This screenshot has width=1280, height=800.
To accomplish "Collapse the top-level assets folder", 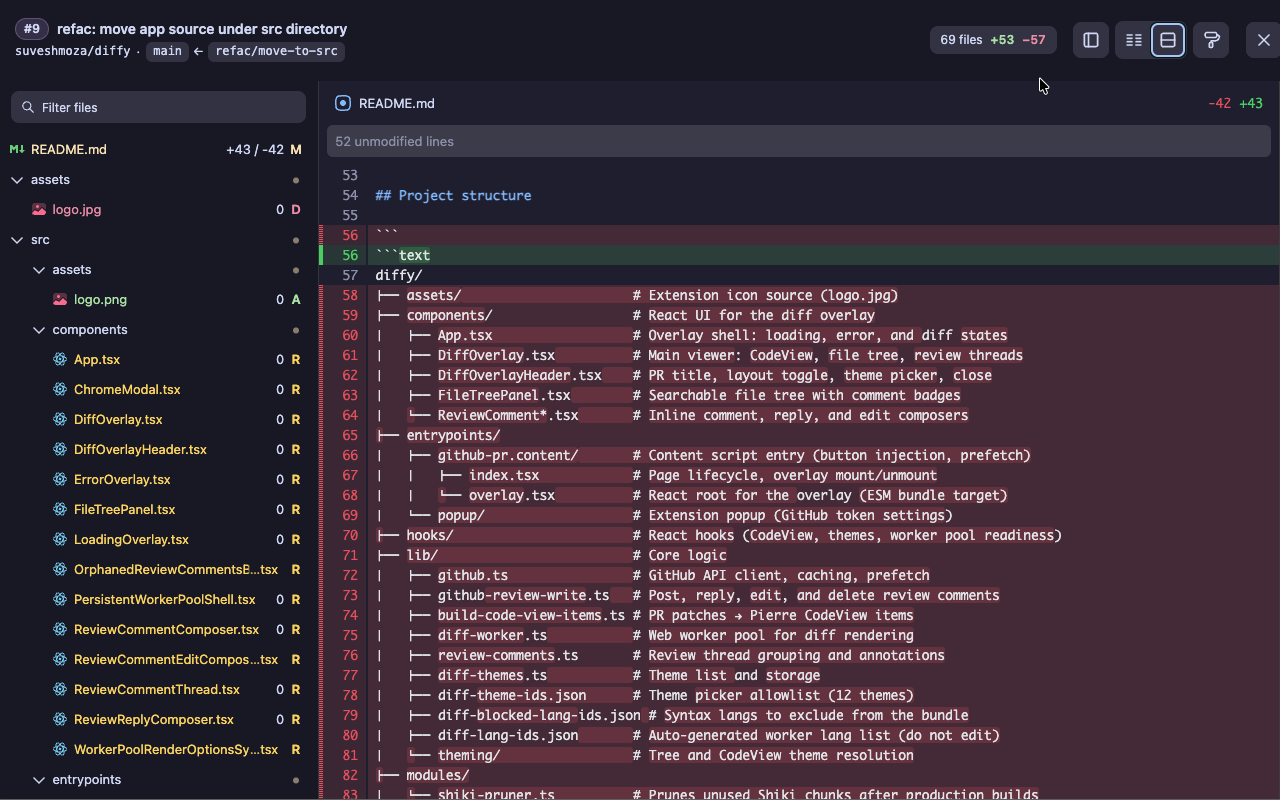I will tap(17, 180).
